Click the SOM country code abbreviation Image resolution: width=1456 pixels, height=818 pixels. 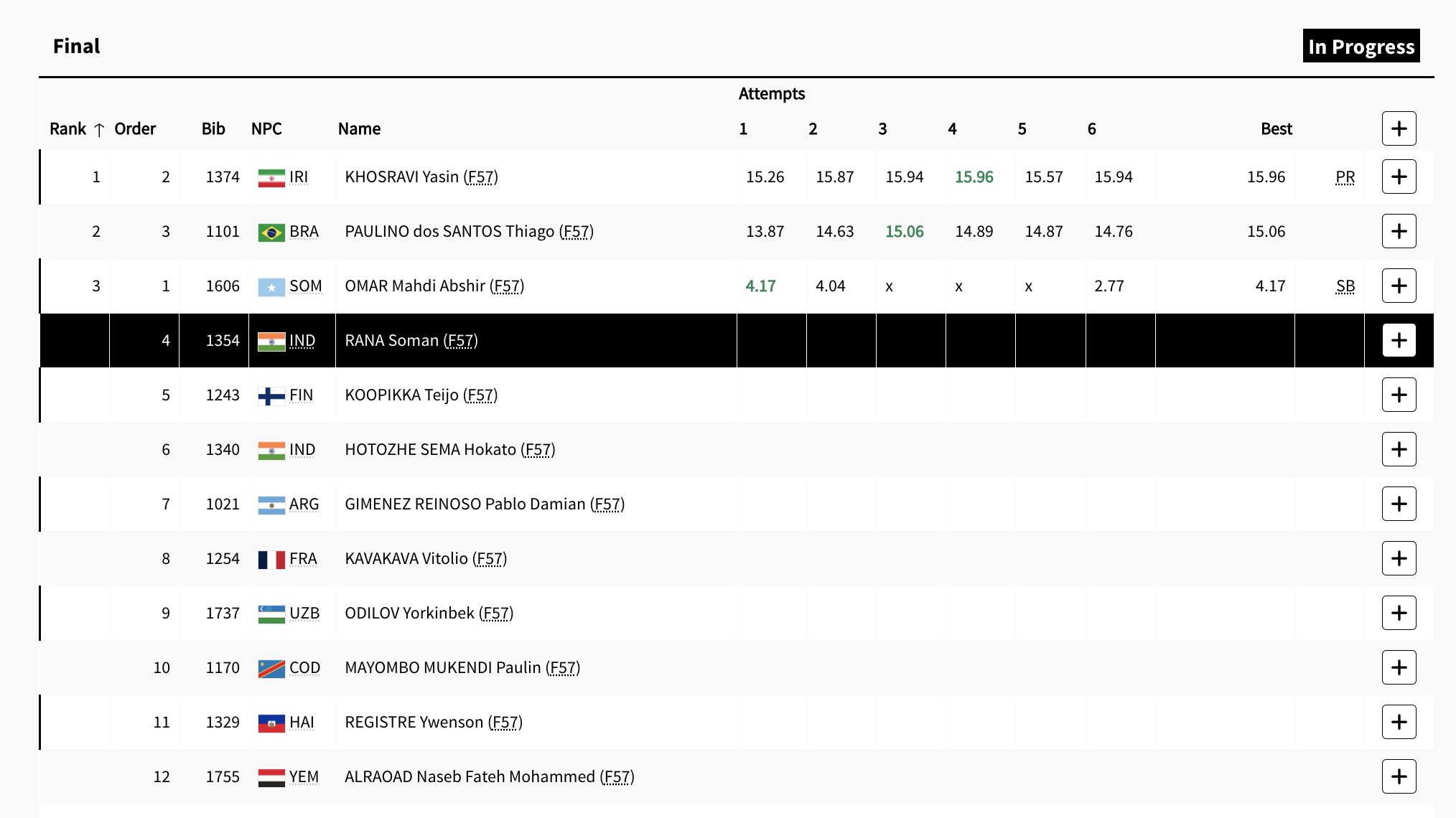[x=305, y=286]
